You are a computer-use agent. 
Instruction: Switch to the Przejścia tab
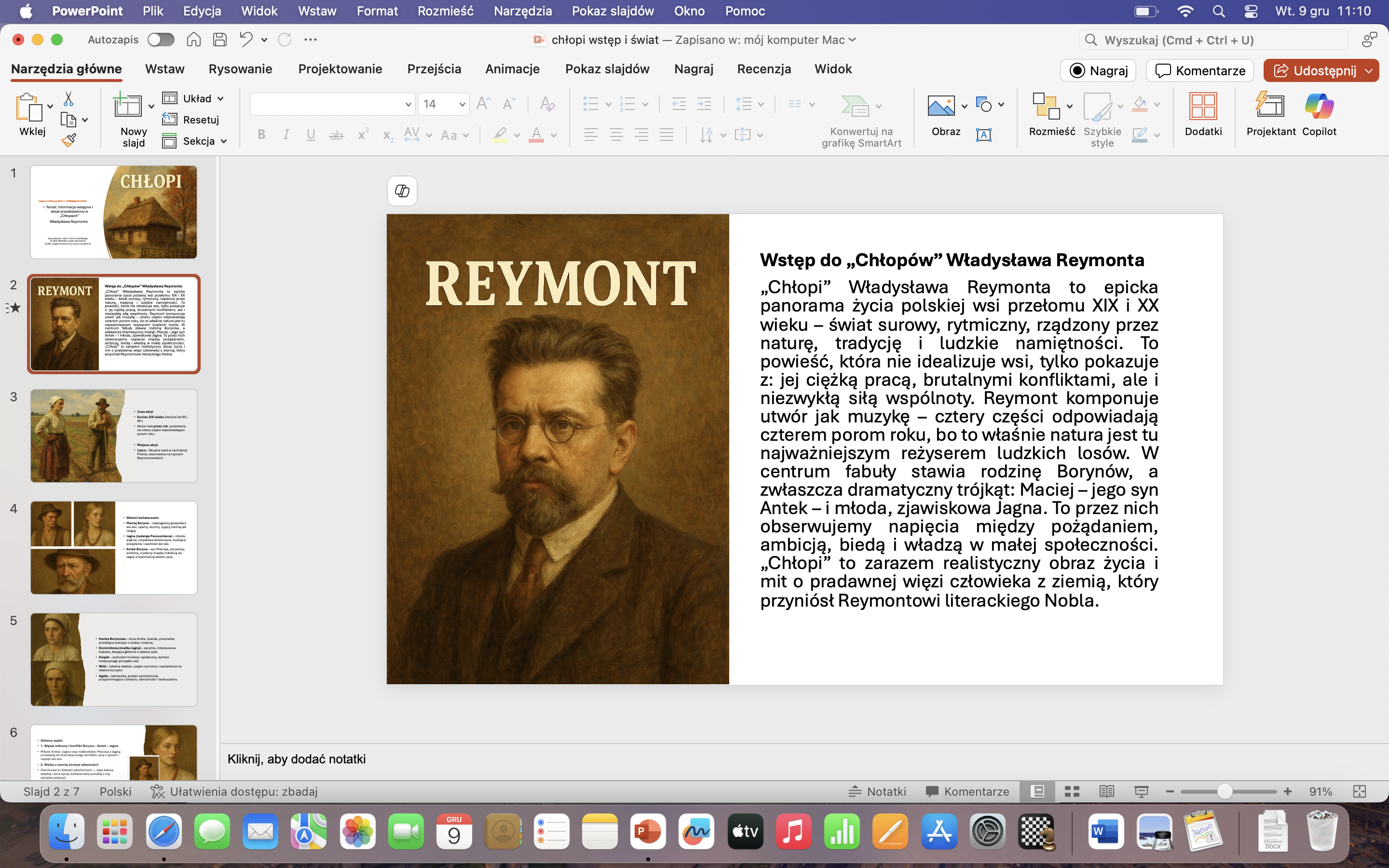(434, 69)
